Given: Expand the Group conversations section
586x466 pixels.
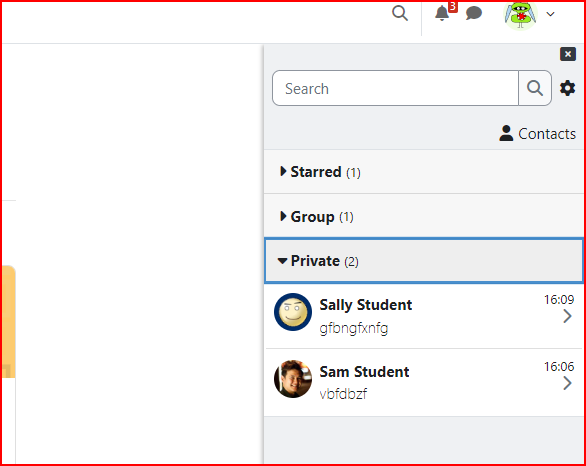Looking at the screenshot, I should (x=423, y=216).
